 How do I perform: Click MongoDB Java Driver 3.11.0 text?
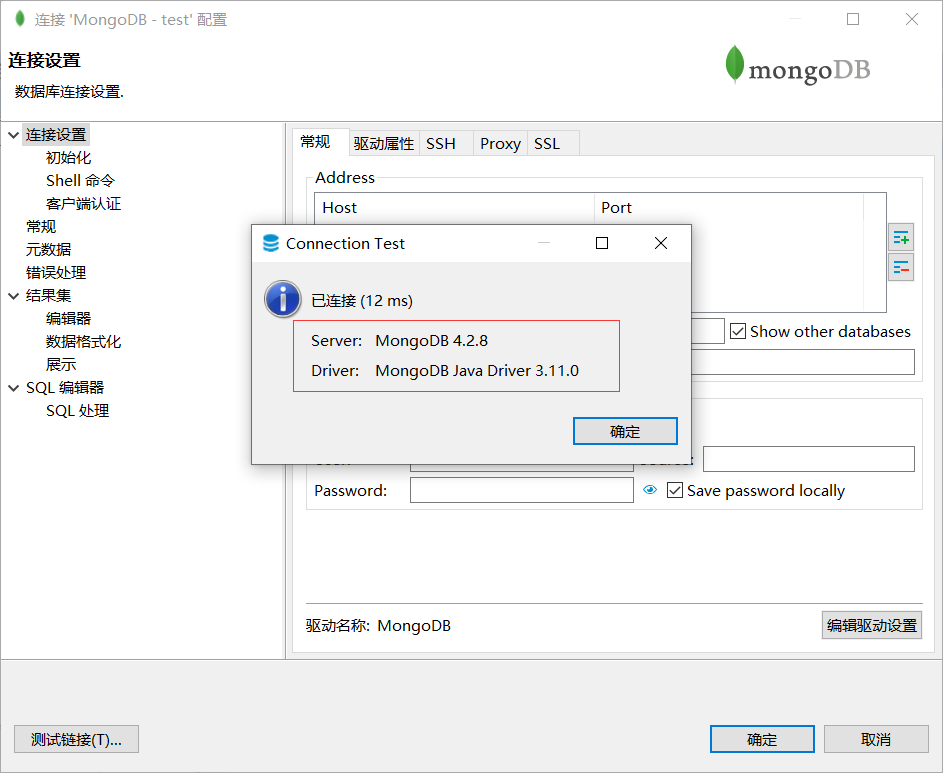coord(477,371)
